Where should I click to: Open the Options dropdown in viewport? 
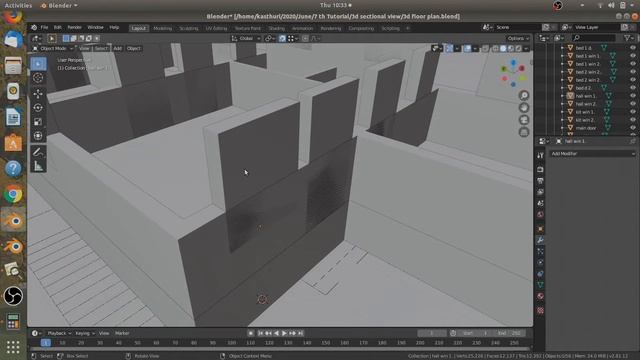click(x=518, y=38)
